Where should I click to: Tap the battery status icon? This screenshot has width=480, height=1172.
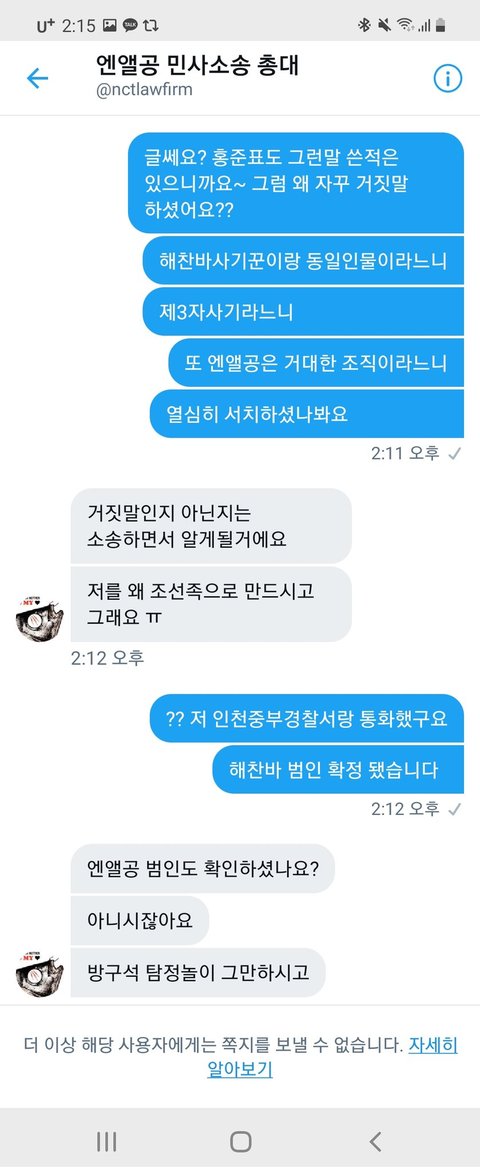click(441, 25)
